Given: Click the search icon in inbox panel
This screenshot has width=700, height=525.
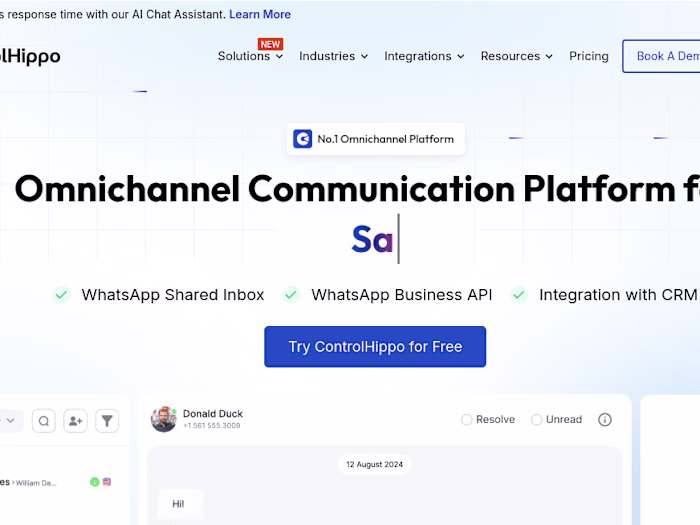Looking at the screenshot, I should (44, 421).
